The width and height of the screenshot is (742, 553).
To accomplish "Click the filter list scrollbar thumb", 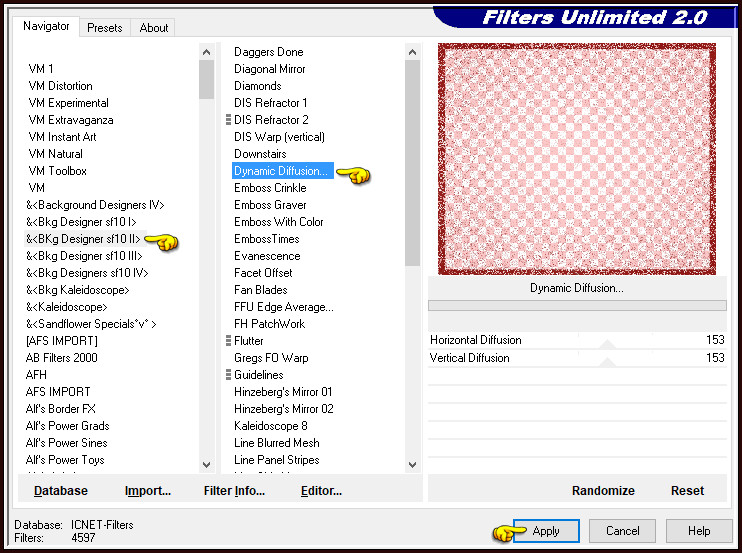I will tap(412, 163).
